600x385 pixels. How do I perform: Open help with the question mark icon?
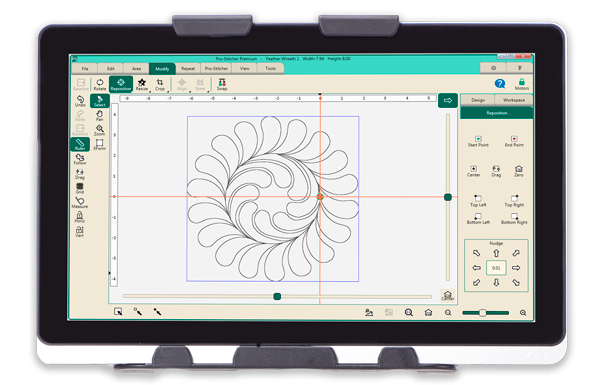click(x=499, y=83)
